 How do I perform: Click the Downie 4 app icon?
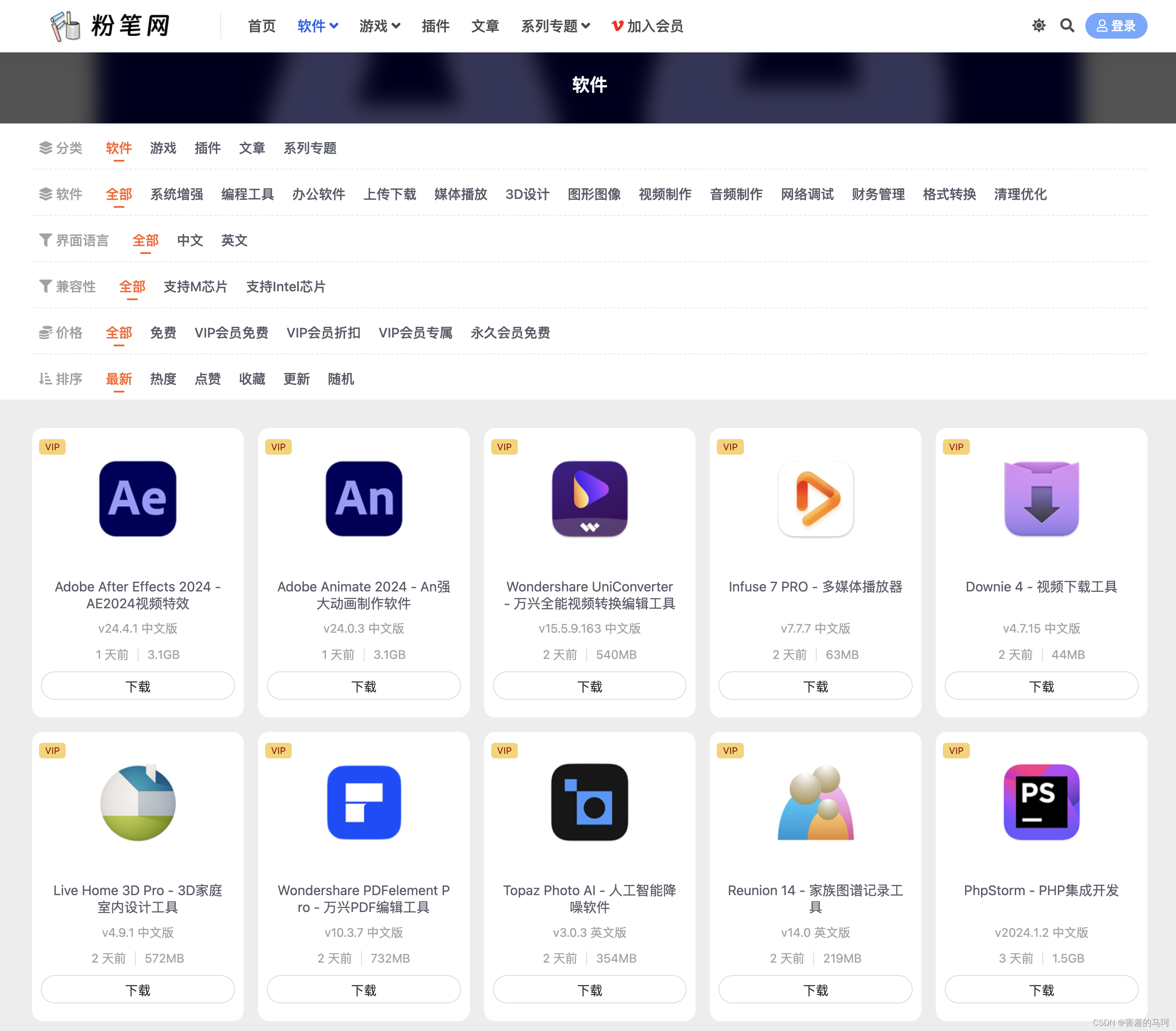pyautogui.click(x=1041, y=499)
